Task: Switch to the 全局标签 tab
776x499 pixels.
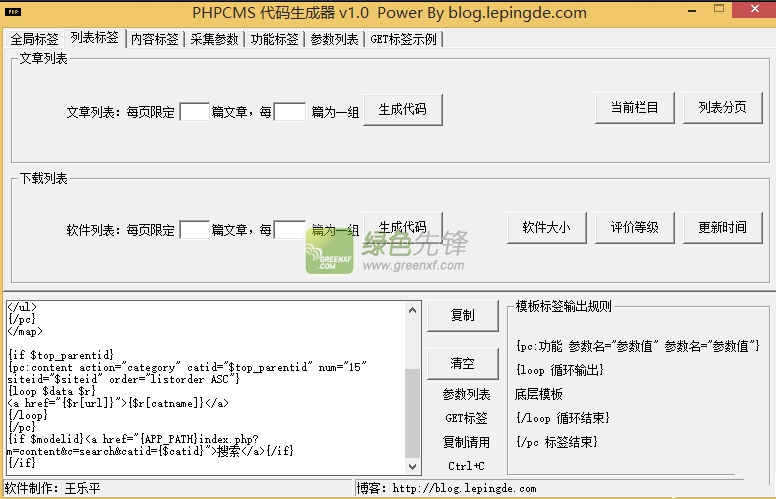Action: pyautogui.click(x=35, y=39)
